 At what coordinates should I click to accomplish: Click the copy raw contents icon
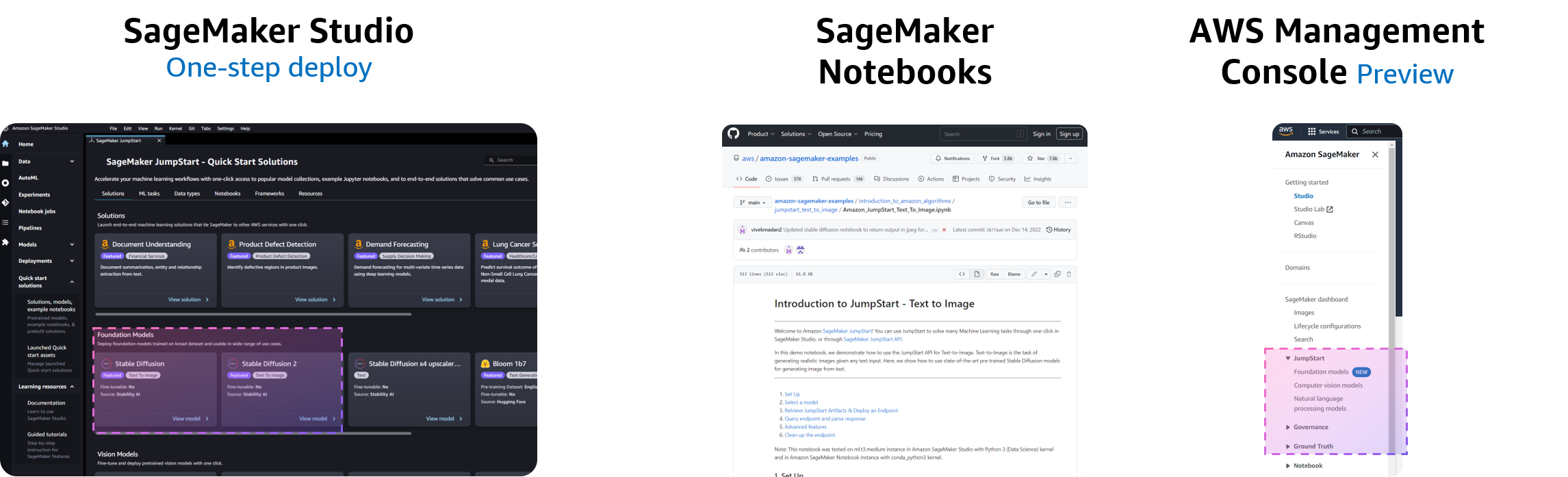[1057, 274]
